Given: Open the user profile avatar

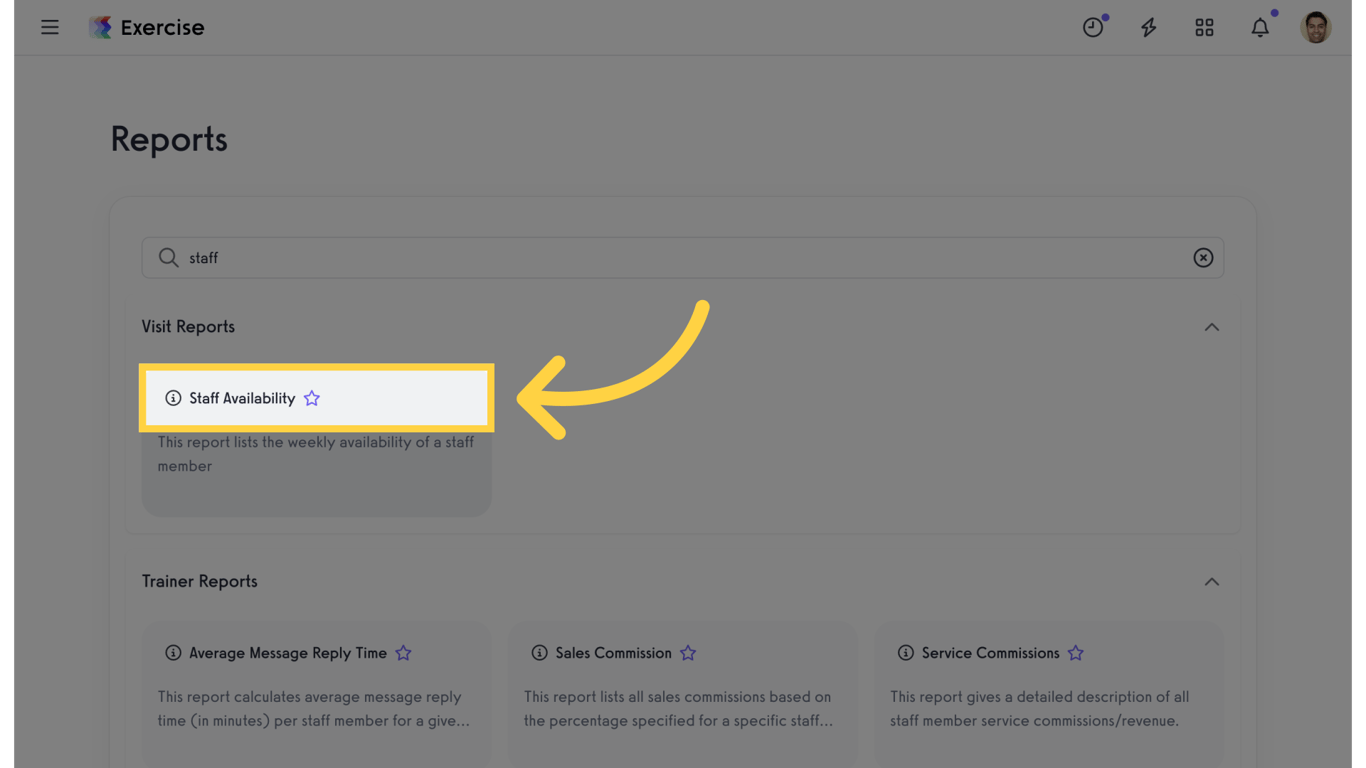Looking at the screenshot, I should [1316, 28].
